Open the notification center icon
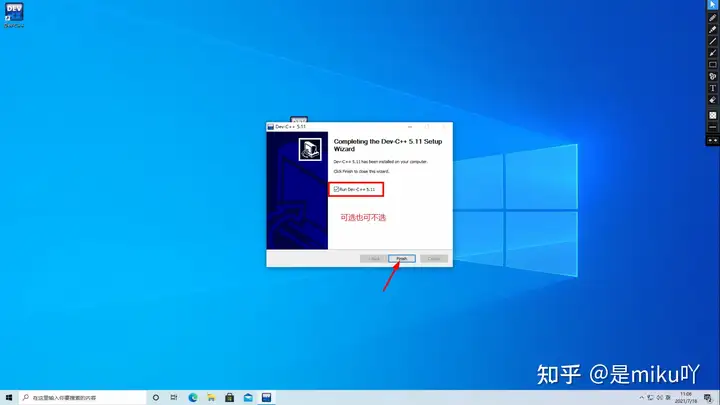Screen dimensions: 720x405 coord(708,398)
